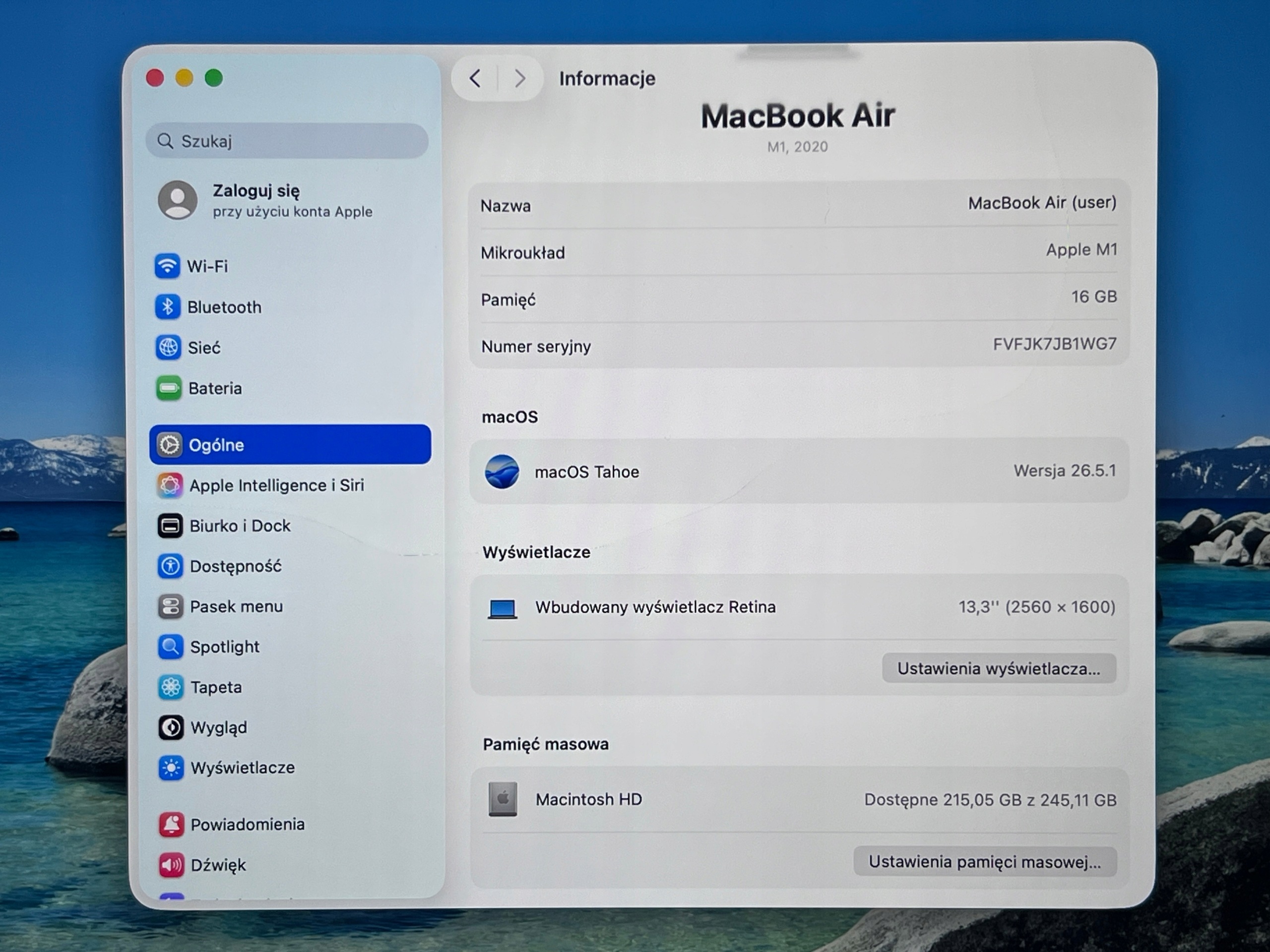Open Wi-Fi settings icon
The width and height of the screenshot is (1270, 952).
click(x=167, y=266)
